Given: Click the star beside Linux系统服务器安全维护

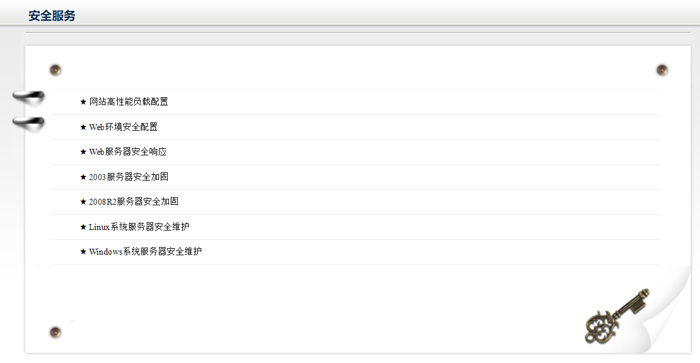Looking at the screenshot, I should point(83,227).
